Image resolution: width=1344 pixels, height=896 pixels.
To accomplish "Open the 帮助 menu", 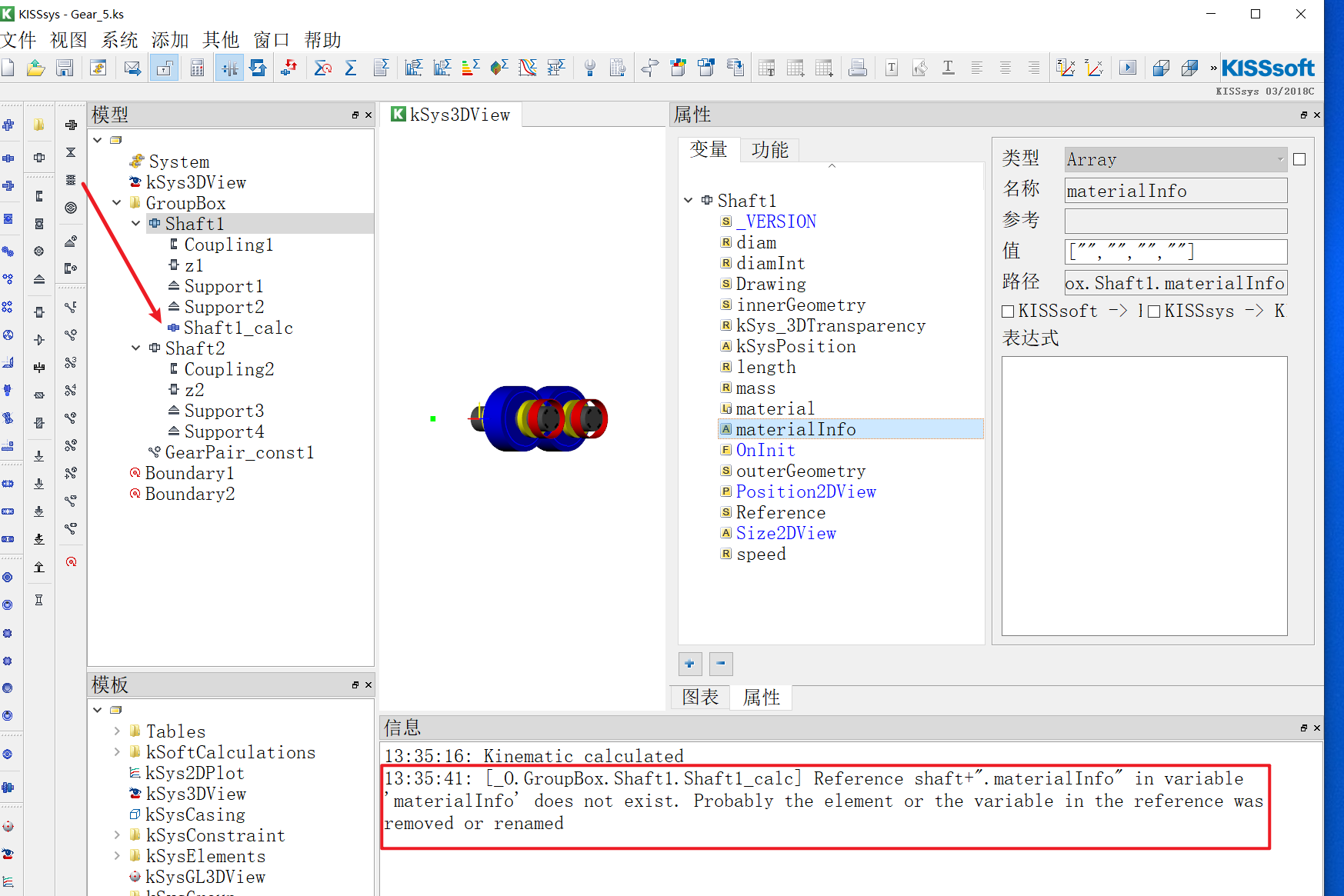I will [x=323, y=40].
